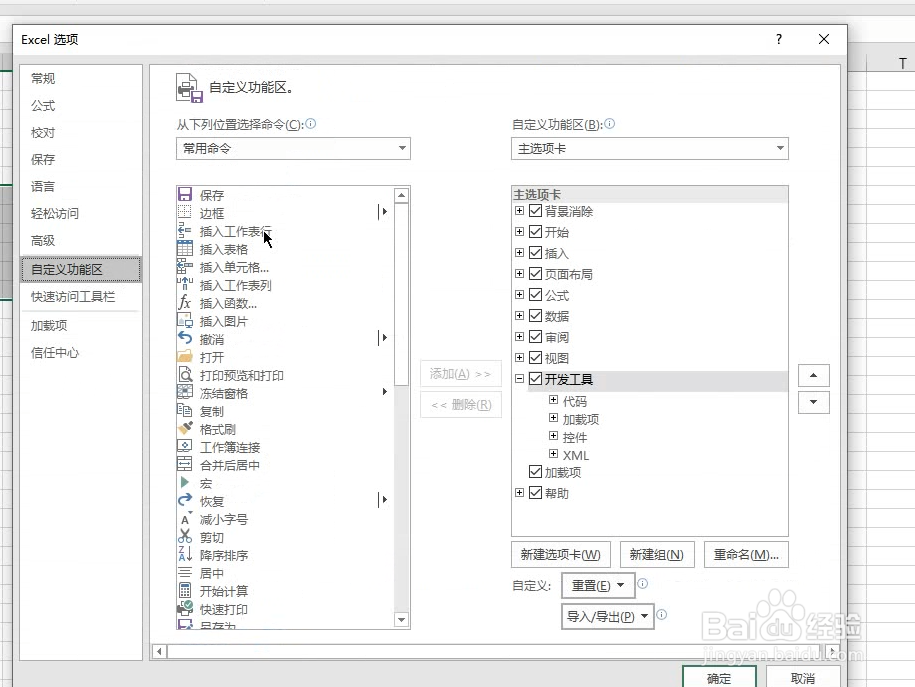Uncheck the 背景消除 tab checkbox
The width and height of the screenshot is (915, 687).
coord(535,211)
